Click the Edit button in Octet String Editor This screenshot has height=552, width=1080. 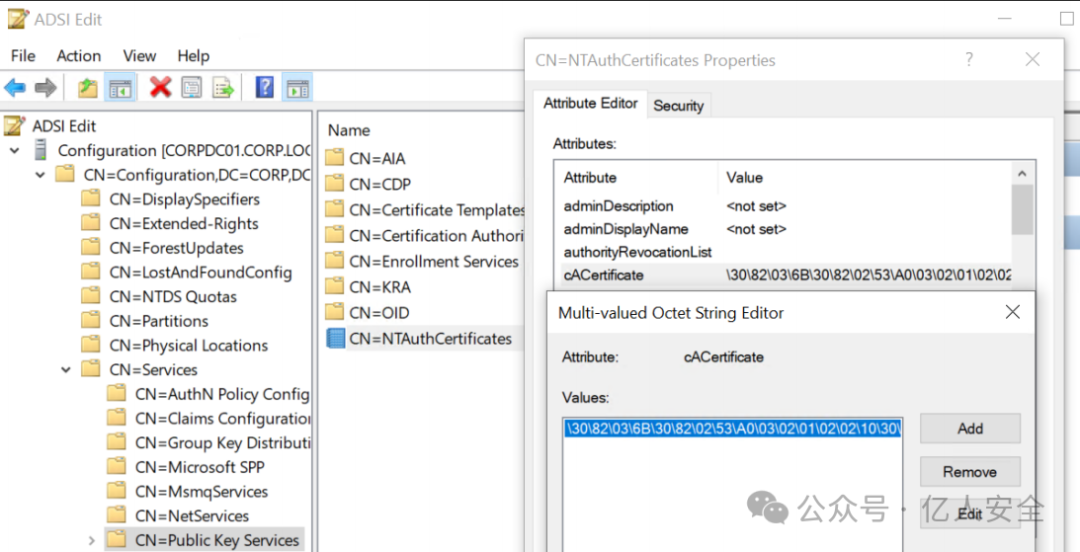coord(970,514)
